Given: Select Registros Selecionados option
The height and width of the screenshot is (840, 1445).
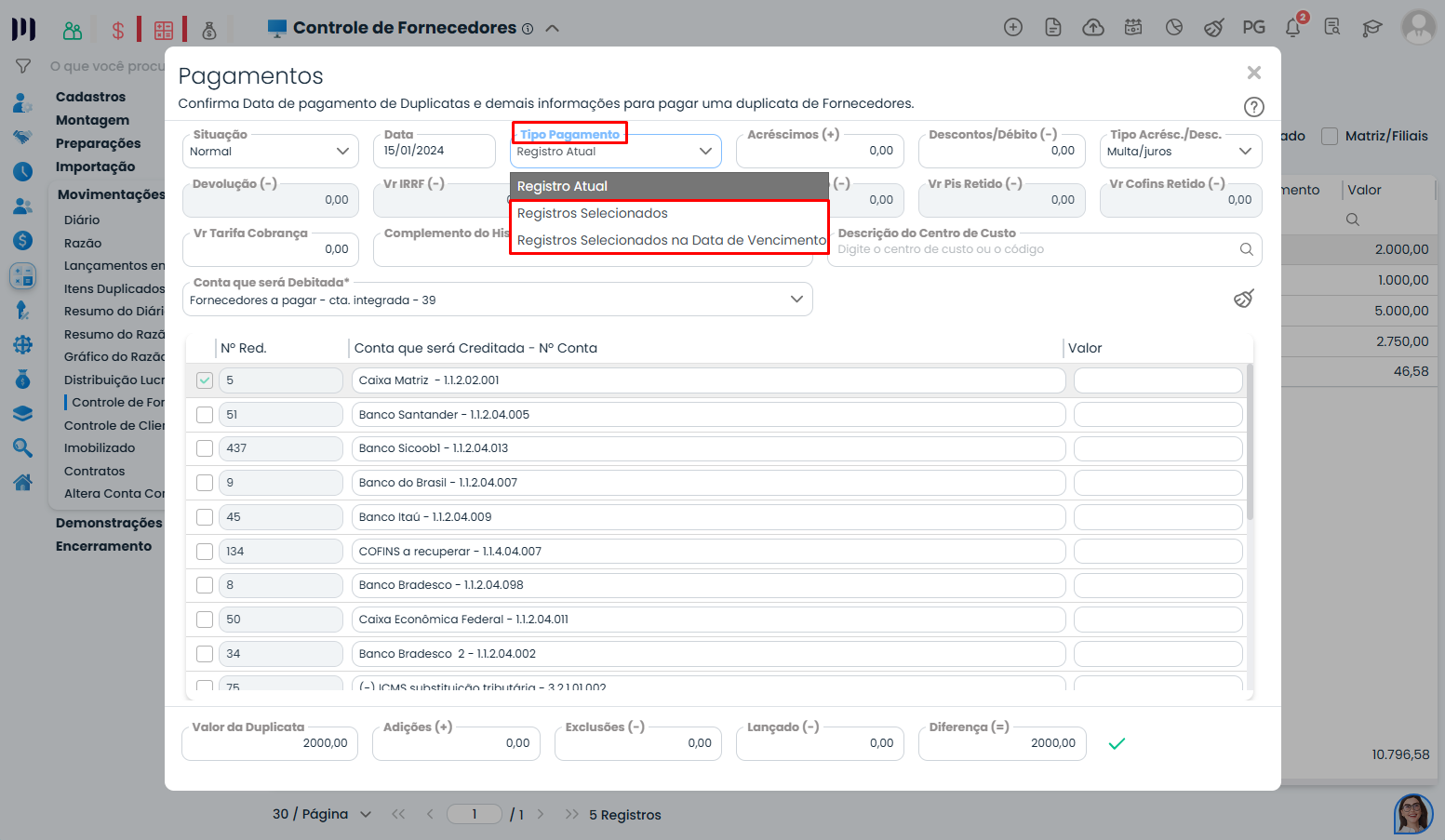Looking at the screenshot, I should coord(592,213).
